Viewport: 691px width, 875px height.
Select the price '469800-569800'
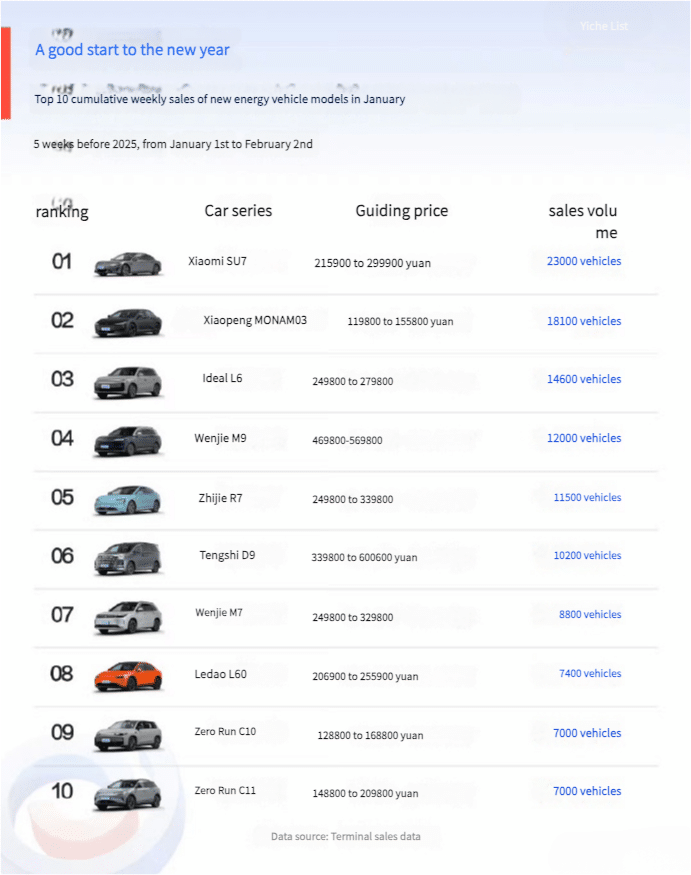(x=347, y=440)
